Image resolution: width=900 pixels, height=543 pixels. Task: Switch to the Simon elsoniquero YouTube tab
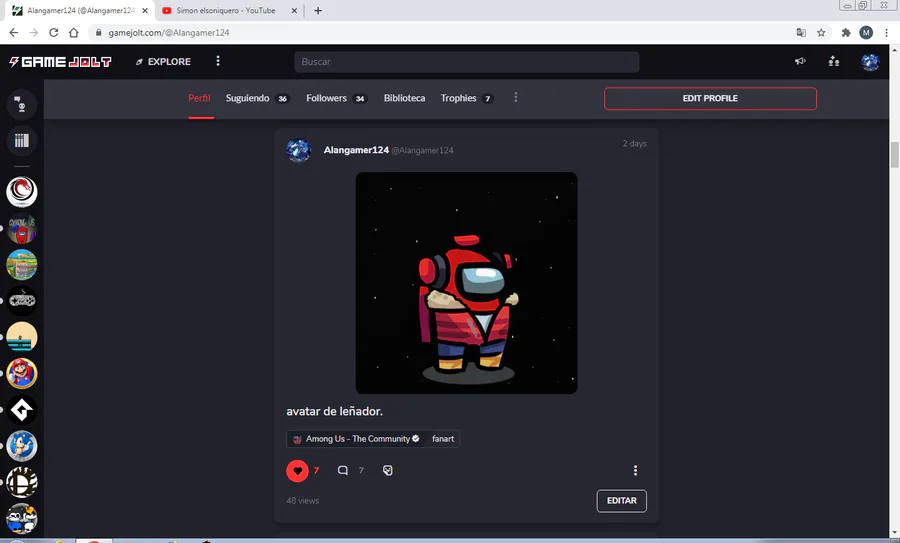tap(225, 10)
